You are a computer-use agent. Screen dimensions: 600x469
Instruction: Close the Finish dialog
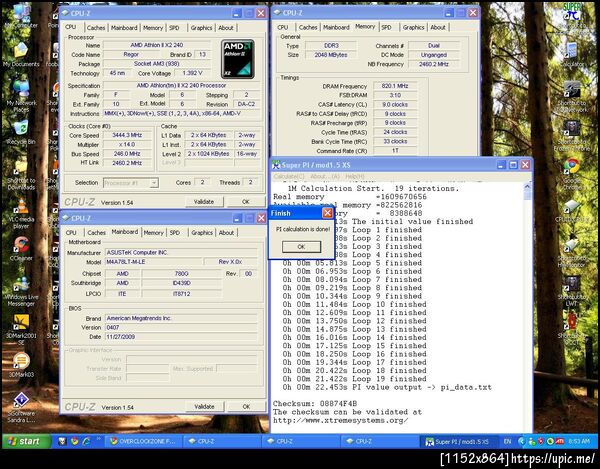point(327,213)
